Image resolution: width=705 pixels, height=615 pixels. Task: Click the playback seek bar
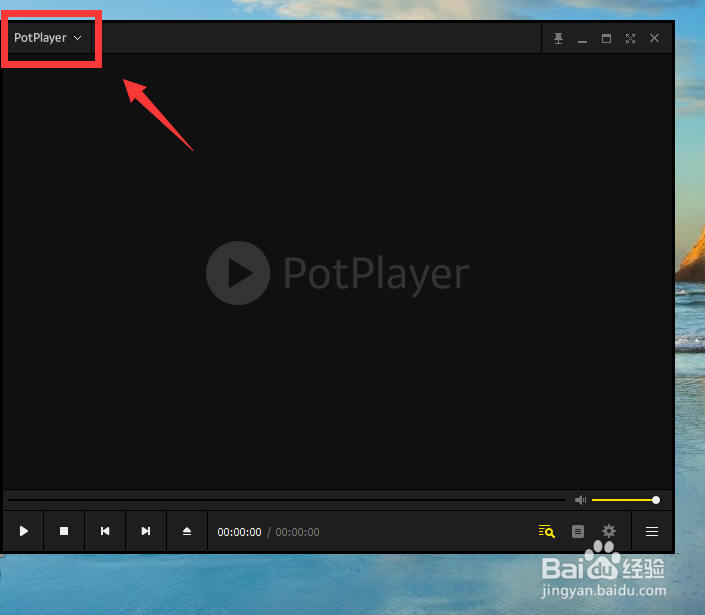coord(286,499)
